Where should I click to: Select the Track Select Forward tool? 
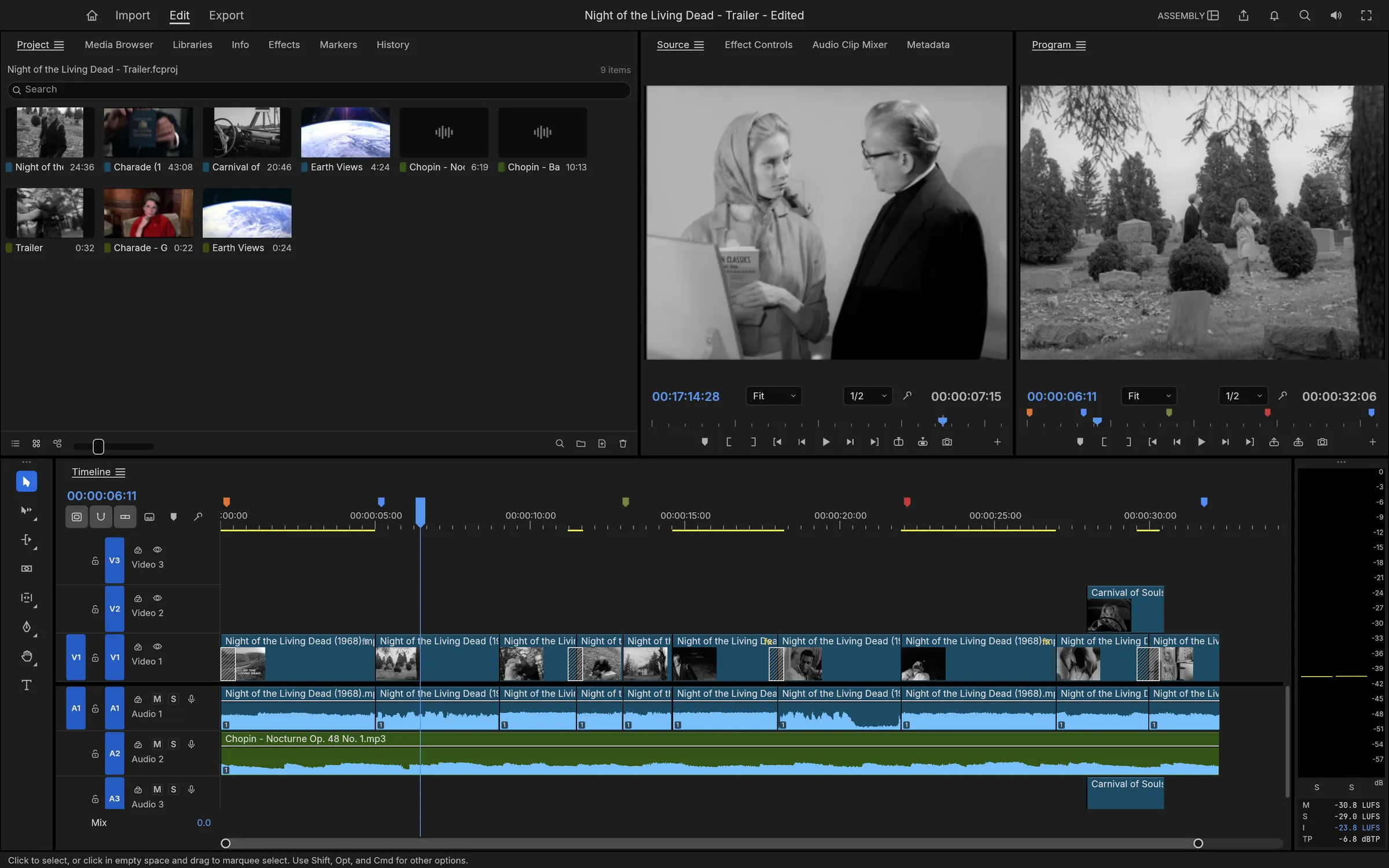[x=26, y=510]
